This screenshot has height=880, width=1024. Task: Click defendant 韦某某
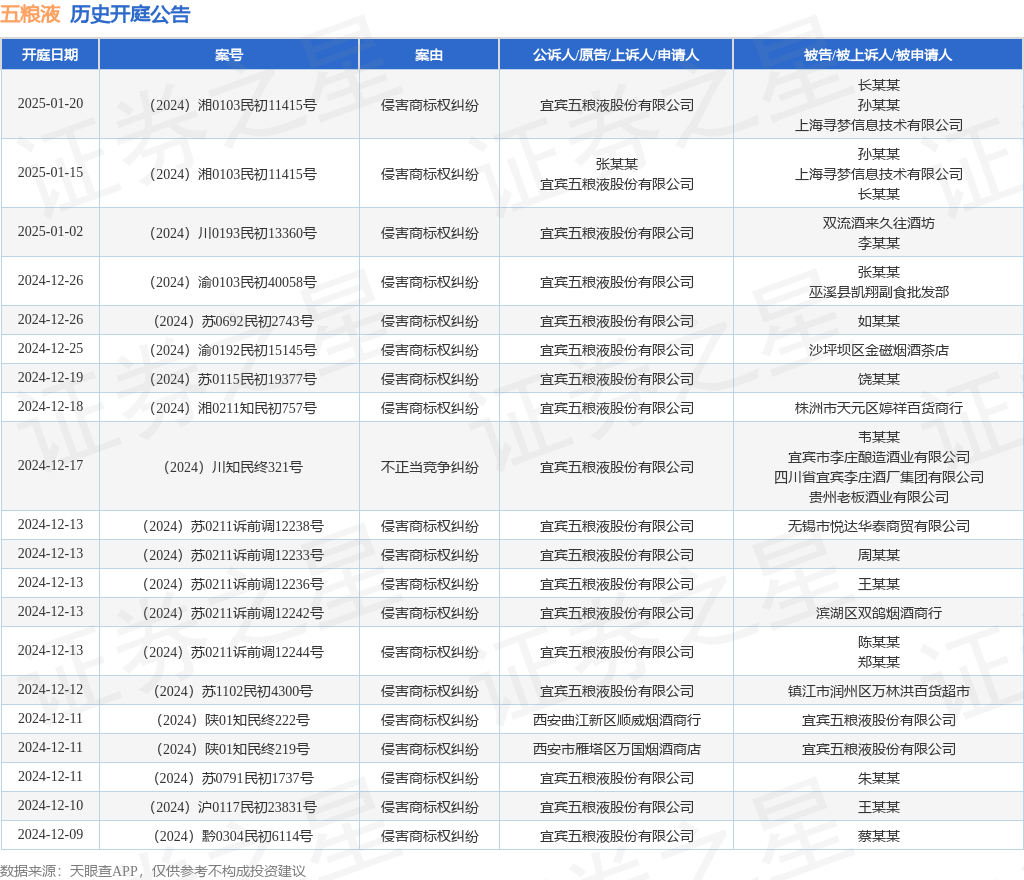878,437
